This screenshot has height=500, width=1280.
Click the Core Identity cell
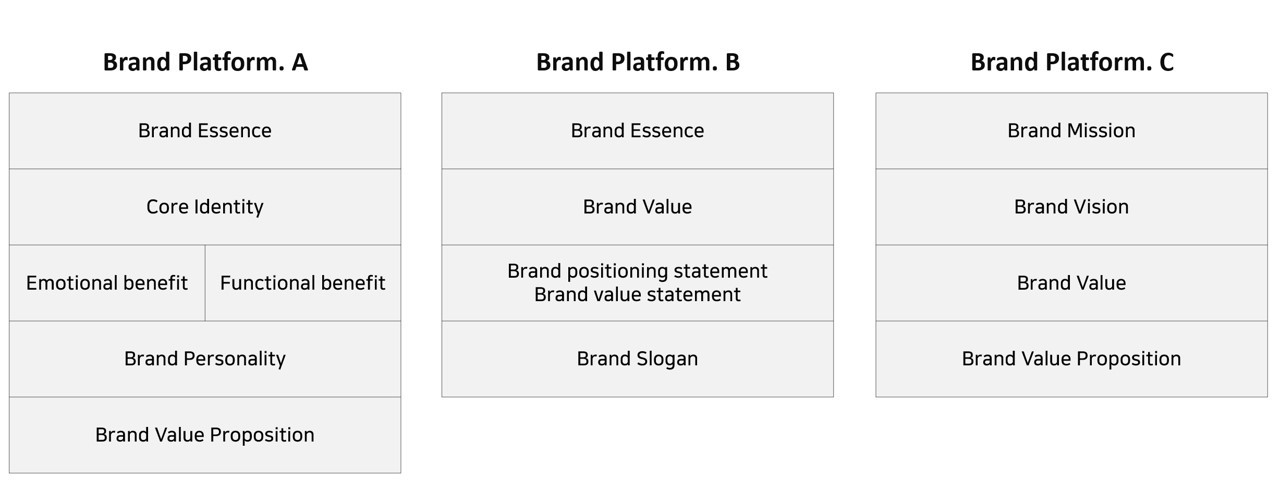click(205, 207)
